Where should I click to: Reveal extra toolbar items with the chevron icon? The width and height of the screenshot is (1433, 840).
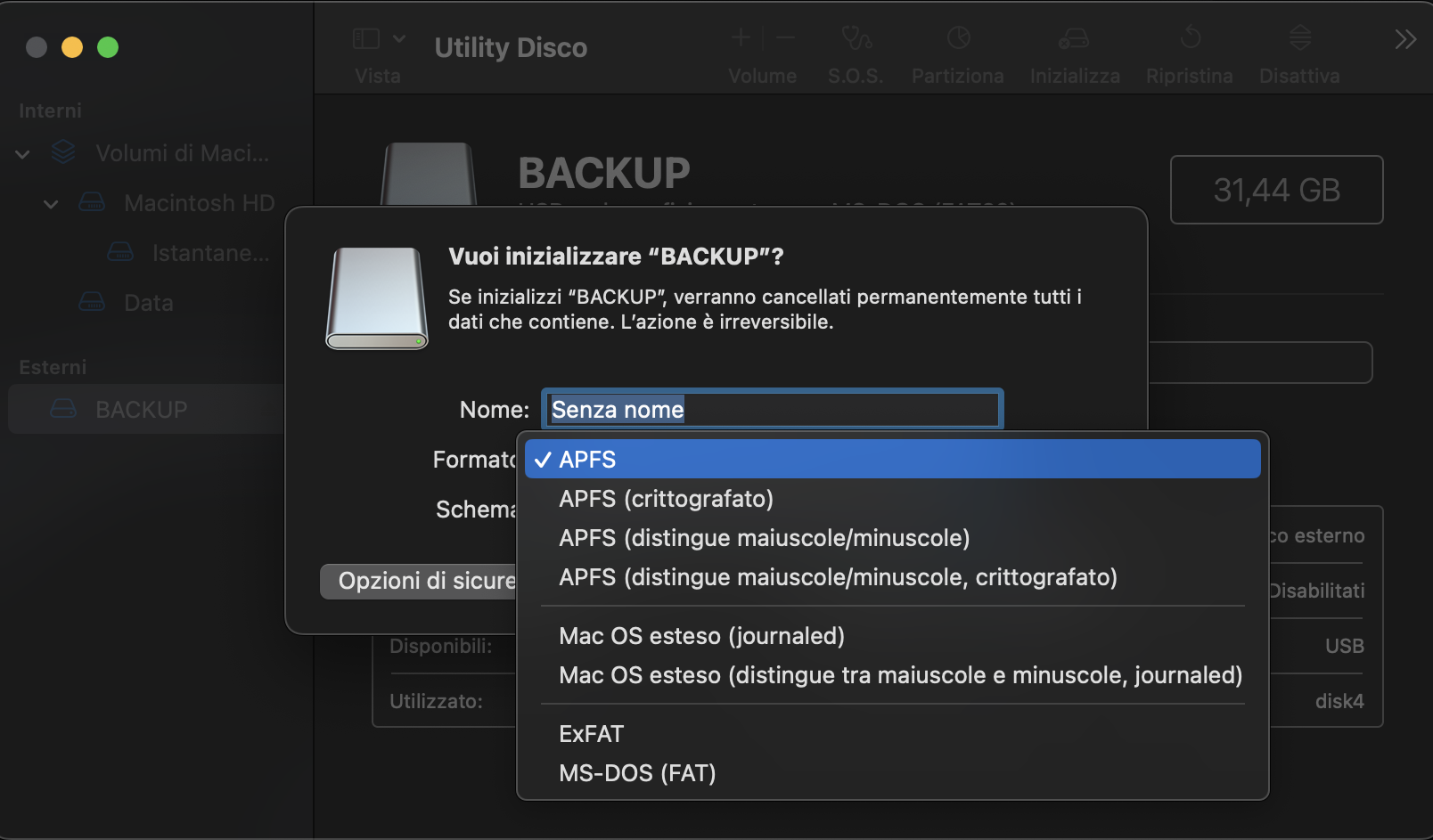tap(1404, 39)
